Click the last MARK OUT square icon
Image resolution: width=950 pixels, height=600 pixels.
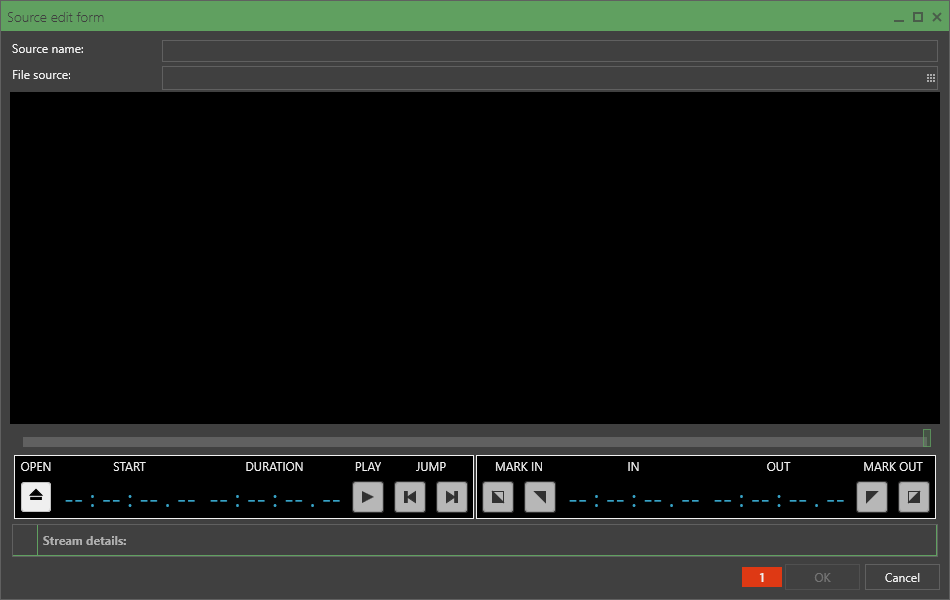(914, 497)
